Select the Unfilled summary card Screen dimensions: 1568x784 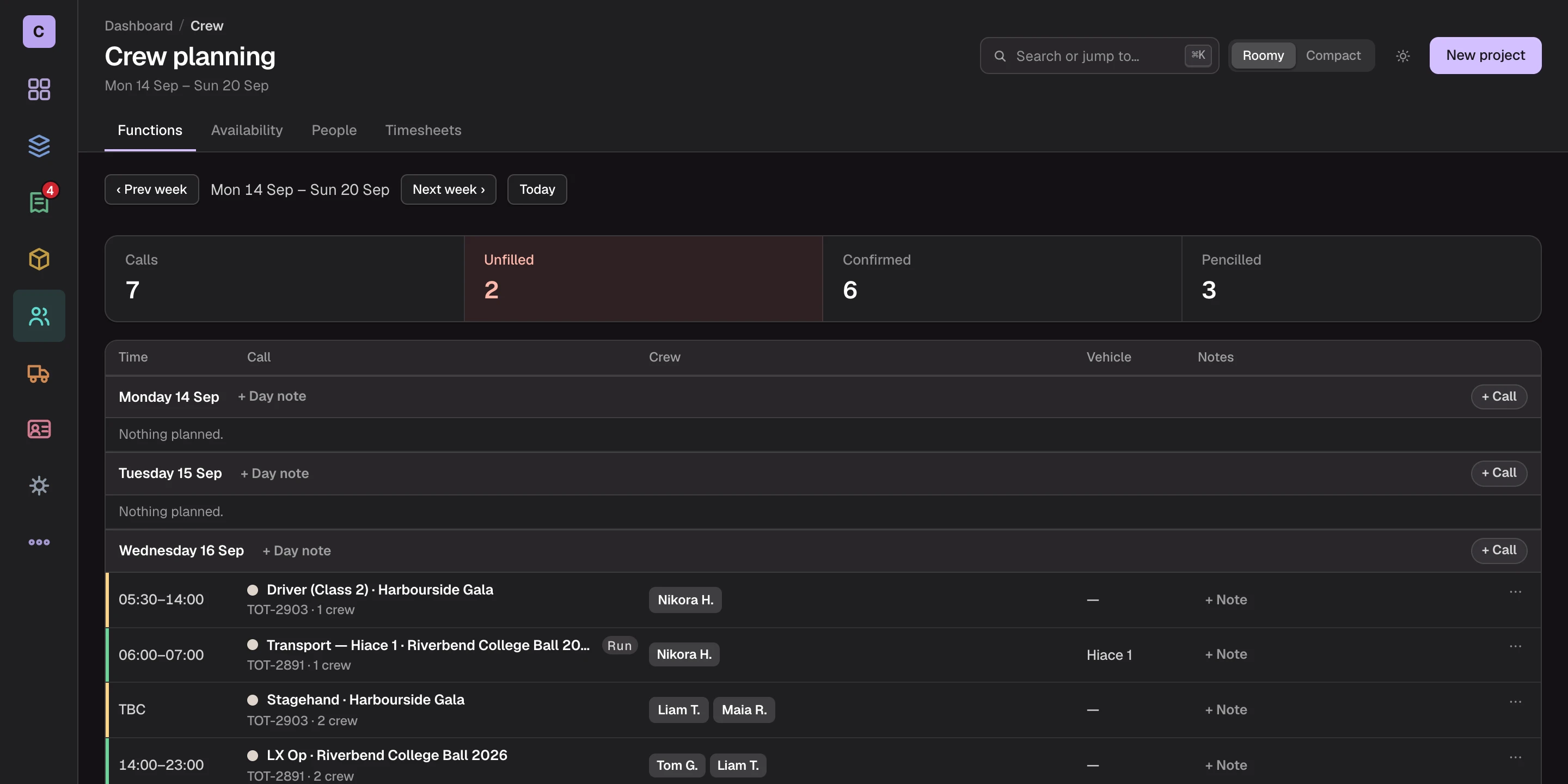coord(644,279)
